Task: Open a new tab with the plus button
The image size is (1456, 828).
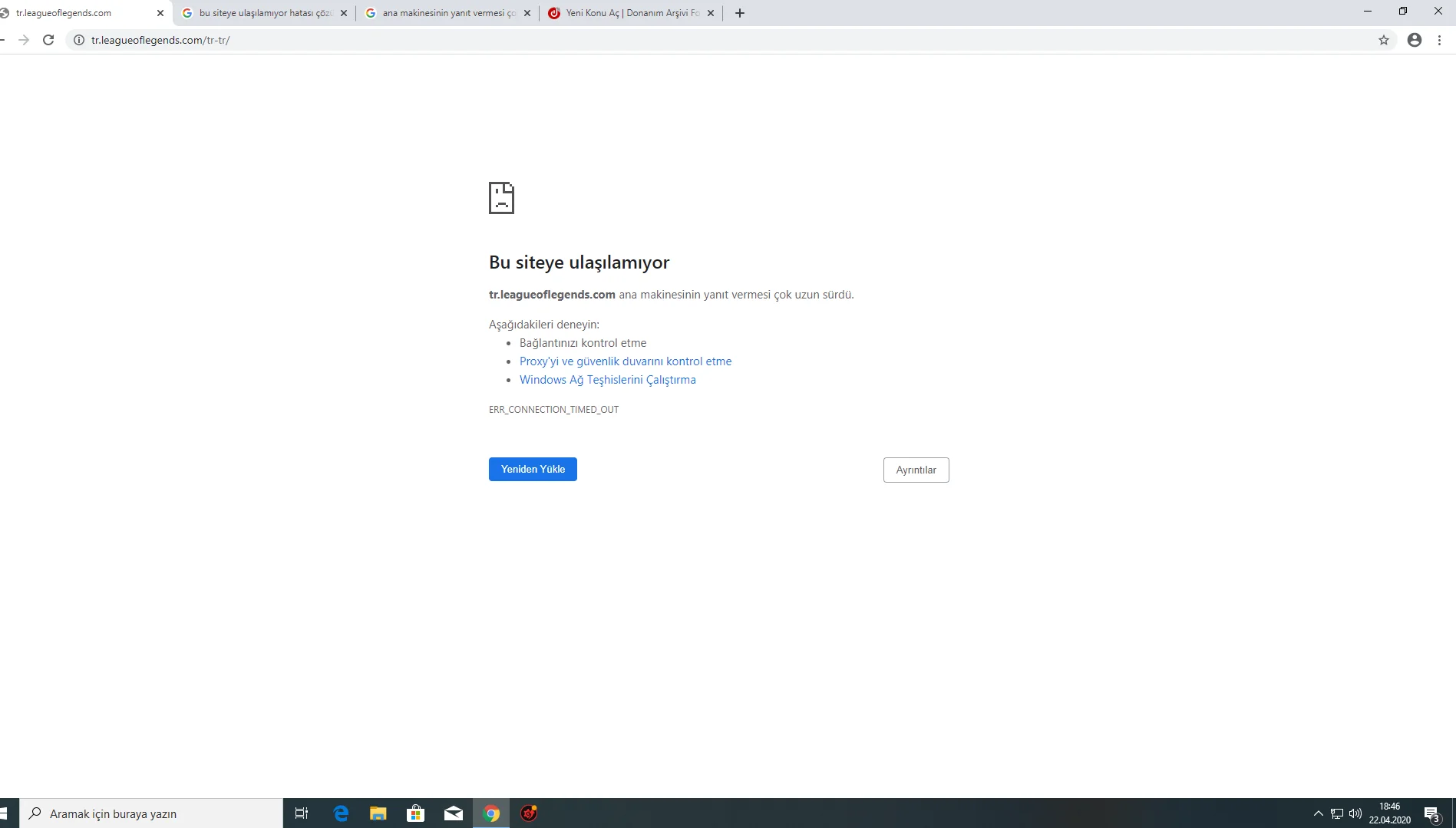Action: 740,13
